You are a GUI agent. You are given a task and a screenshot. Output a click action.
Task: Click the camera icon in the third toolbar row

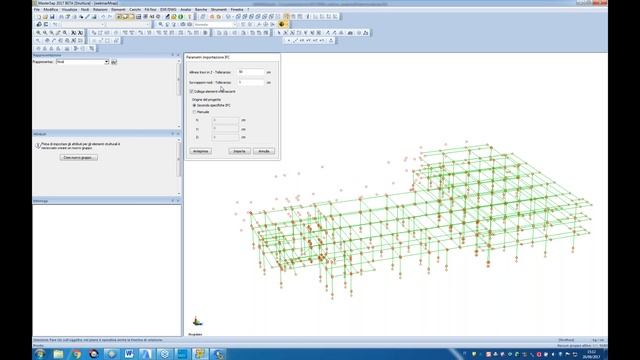point(350,33)
